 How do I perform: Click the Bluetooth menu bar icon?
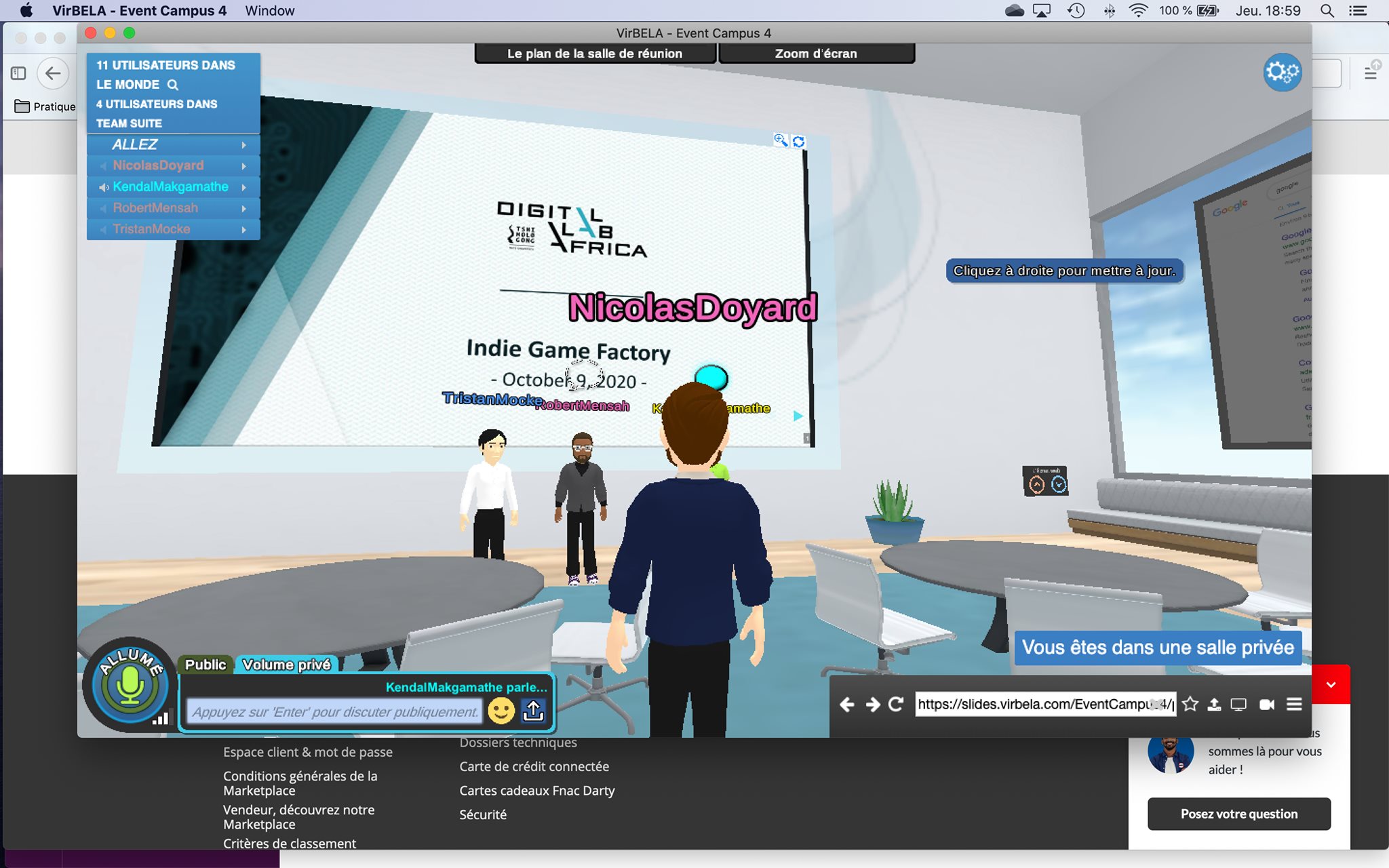click(x=1110, y=11)
